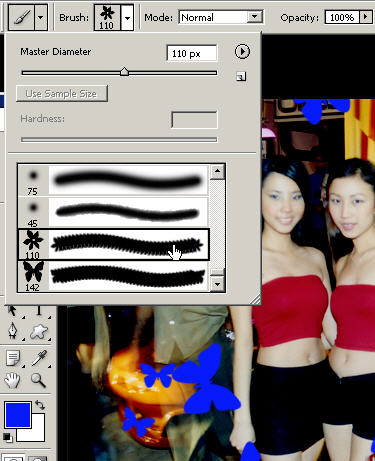Collapse the Brush preset picker dropdown arrow

point(127,18)
